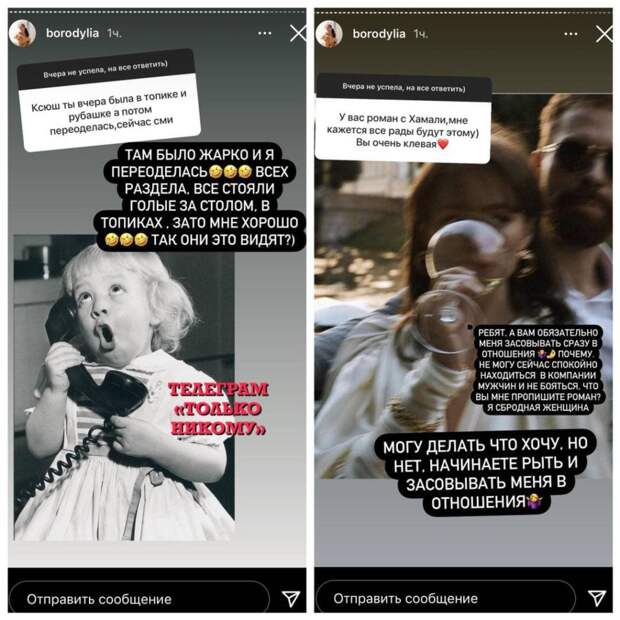Open the borodylia avatar in the right story
This screenshot has height=620, width=620.
(x=329, y=34)
